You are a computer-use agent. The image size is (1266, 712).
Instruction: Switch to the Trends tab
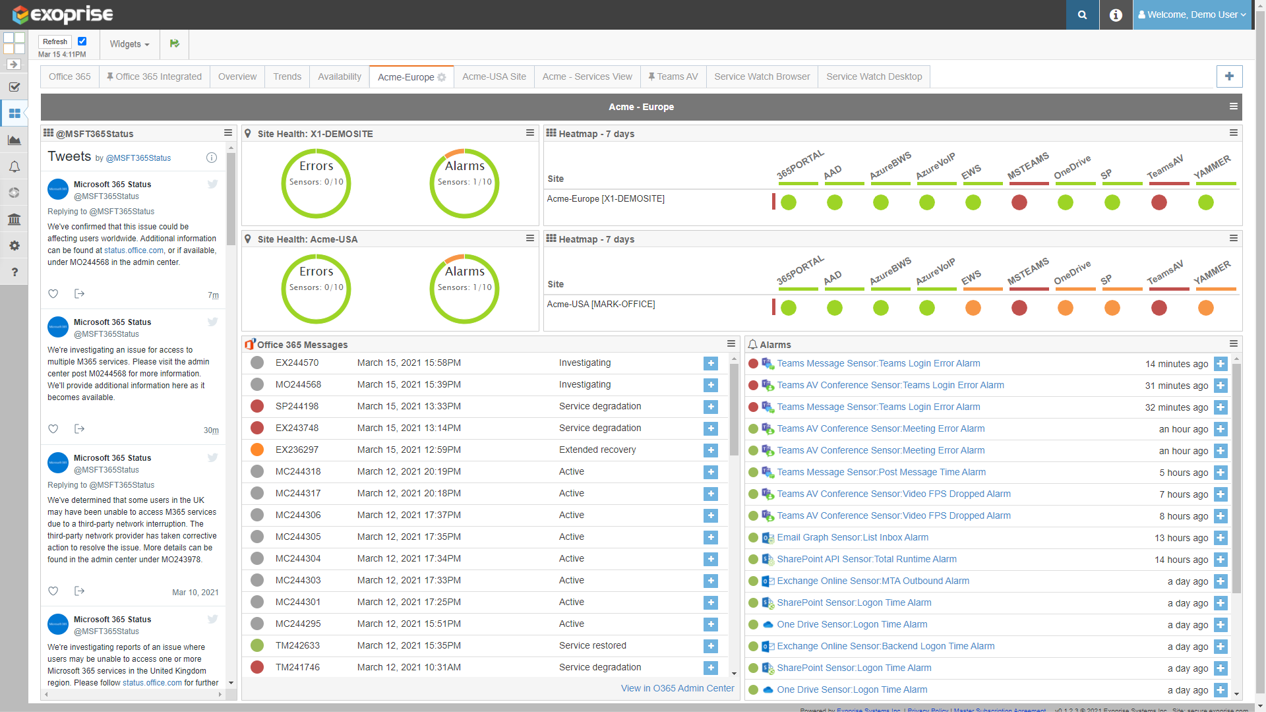287,77
